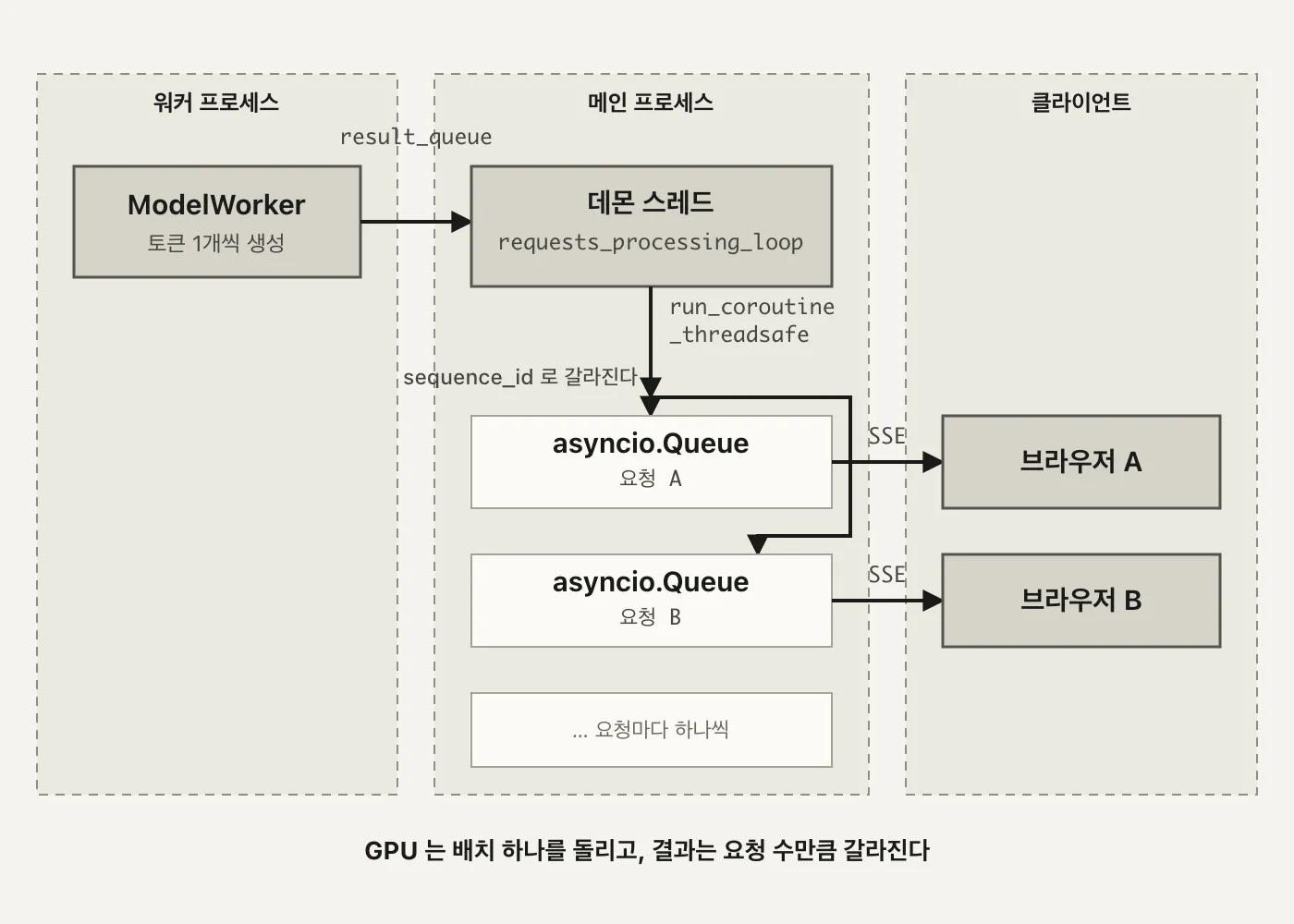Viewport: 1294px width, 924px height.
Task: Click the ModelWorker box
Action: pos(217,222)
